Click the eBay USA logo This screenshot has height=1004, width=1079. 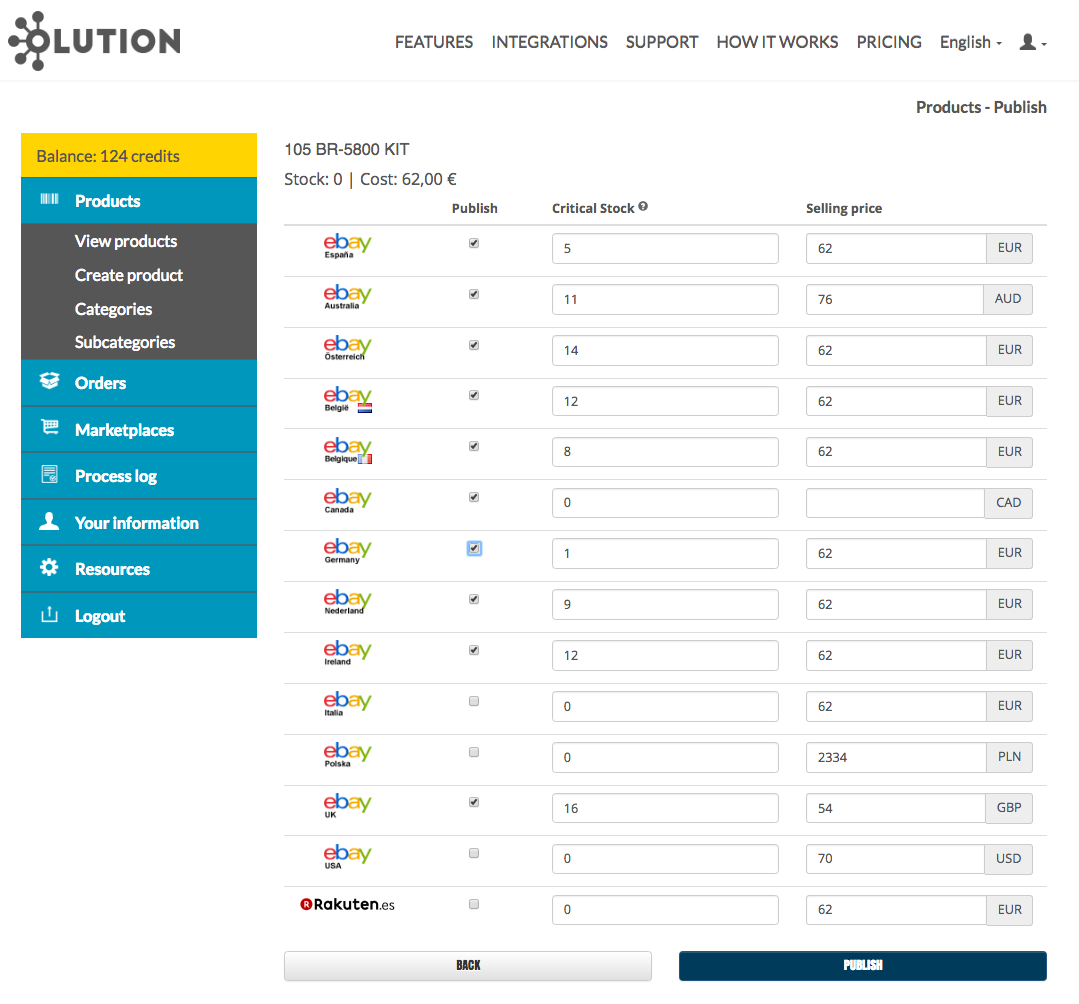tap(348, 857)
